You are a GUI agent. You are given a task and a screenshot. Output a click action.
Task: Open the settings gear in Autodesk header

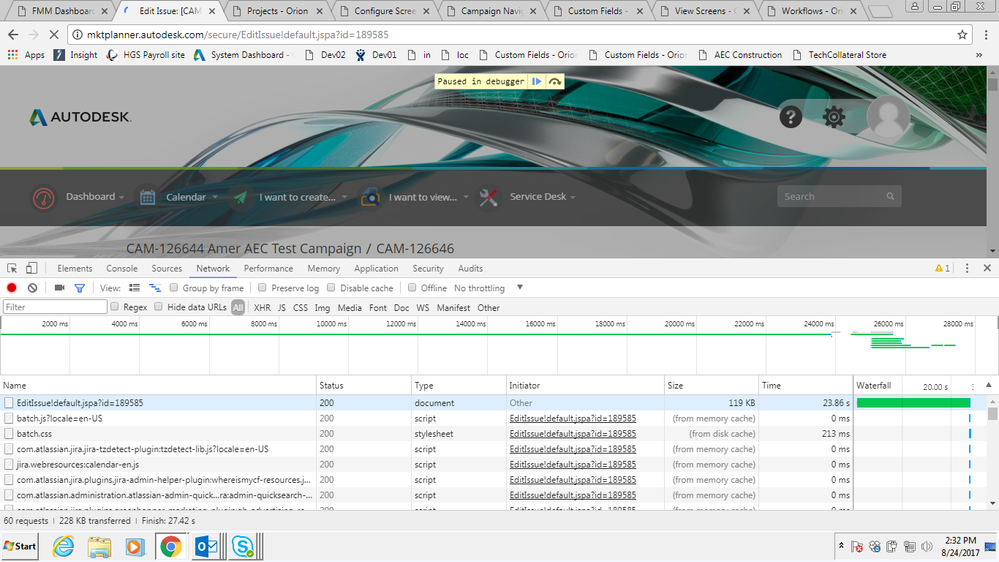click(x=833, y=117)
